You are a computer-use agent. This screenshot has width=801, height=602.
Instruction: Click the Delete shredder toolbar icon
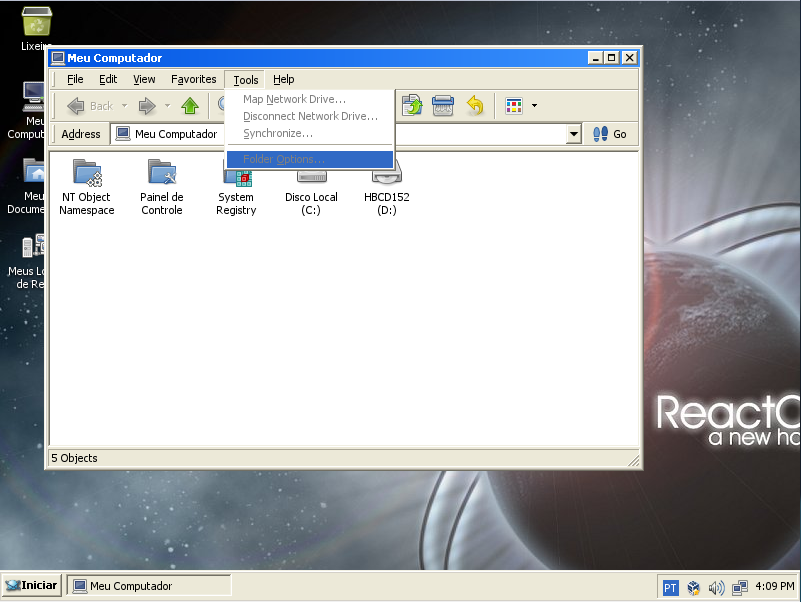point(442,106)
